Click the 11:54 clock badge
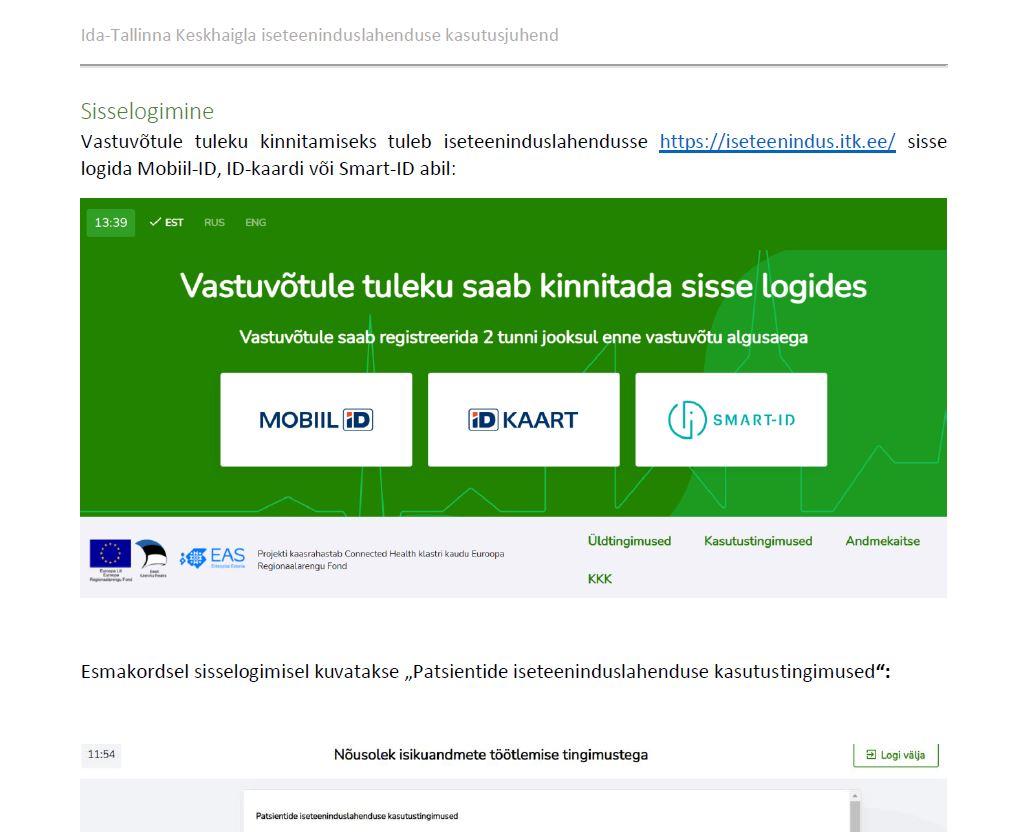 coord(101,755)
